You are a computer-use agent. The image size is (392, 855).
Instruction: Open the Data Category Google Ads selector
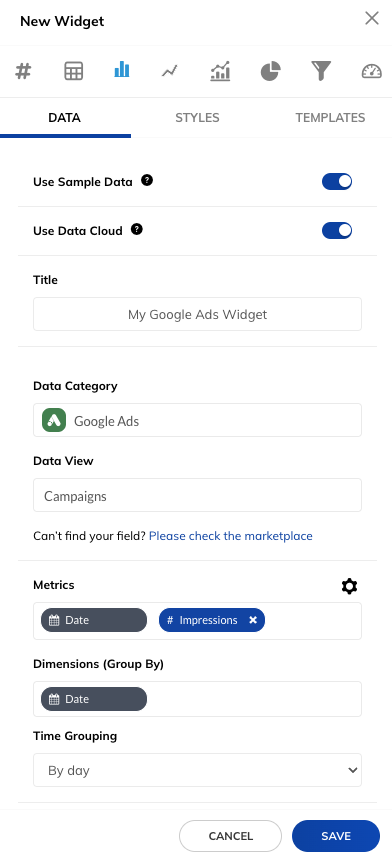197,420
